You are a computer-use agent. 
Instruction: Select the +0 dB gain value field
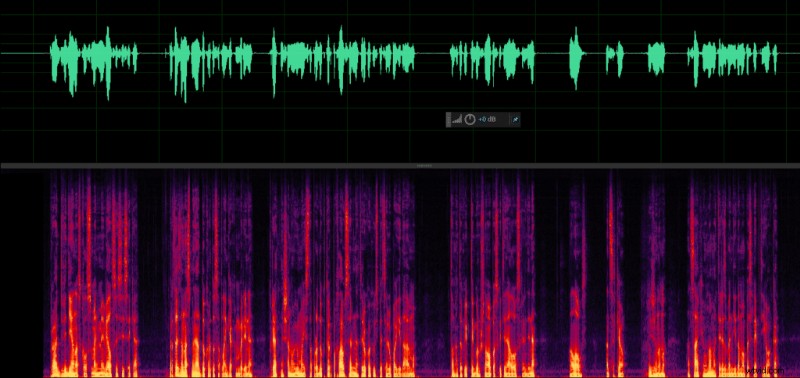click(x=487, y=119)
